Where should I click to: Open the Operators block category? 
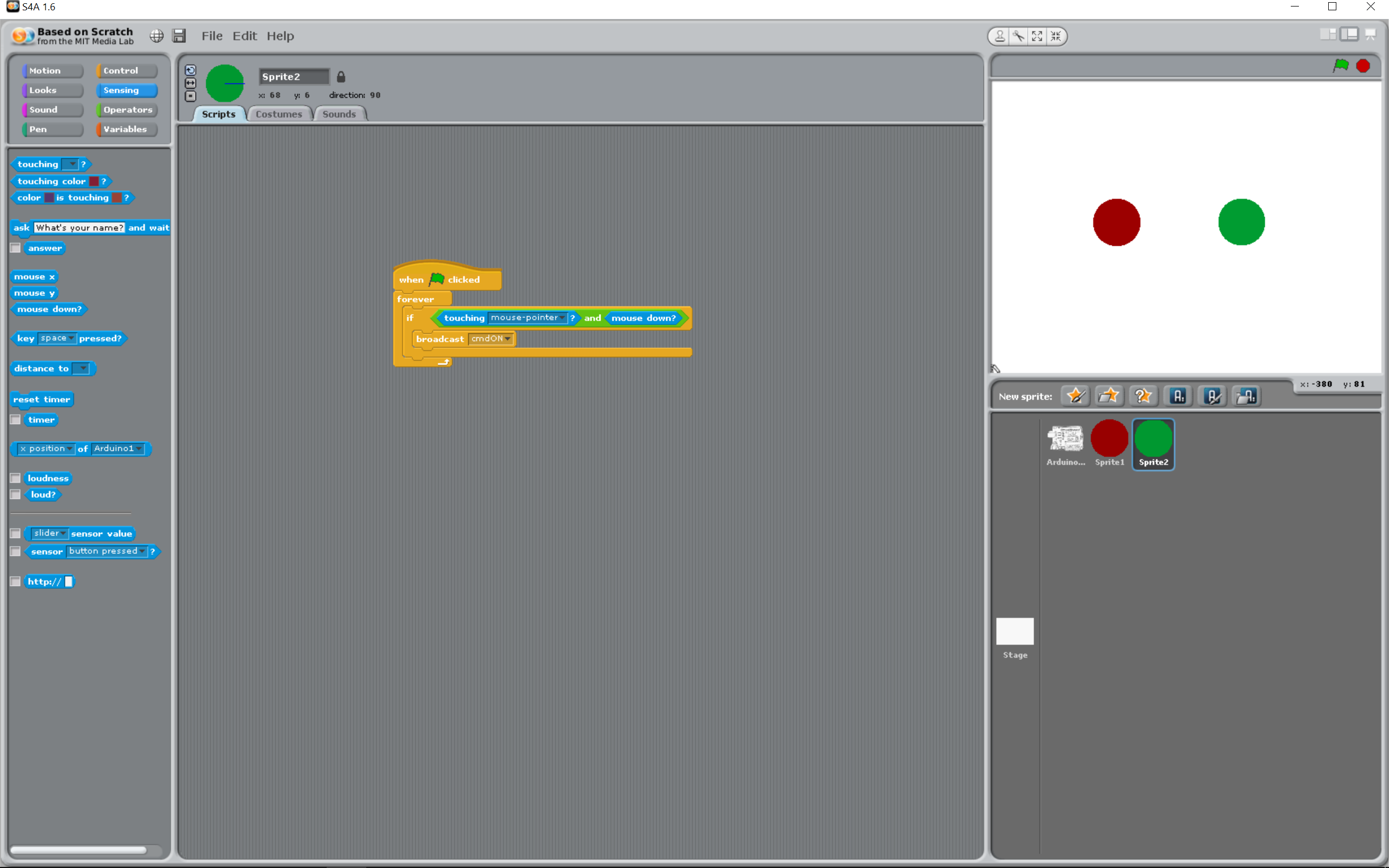(126, 110)
